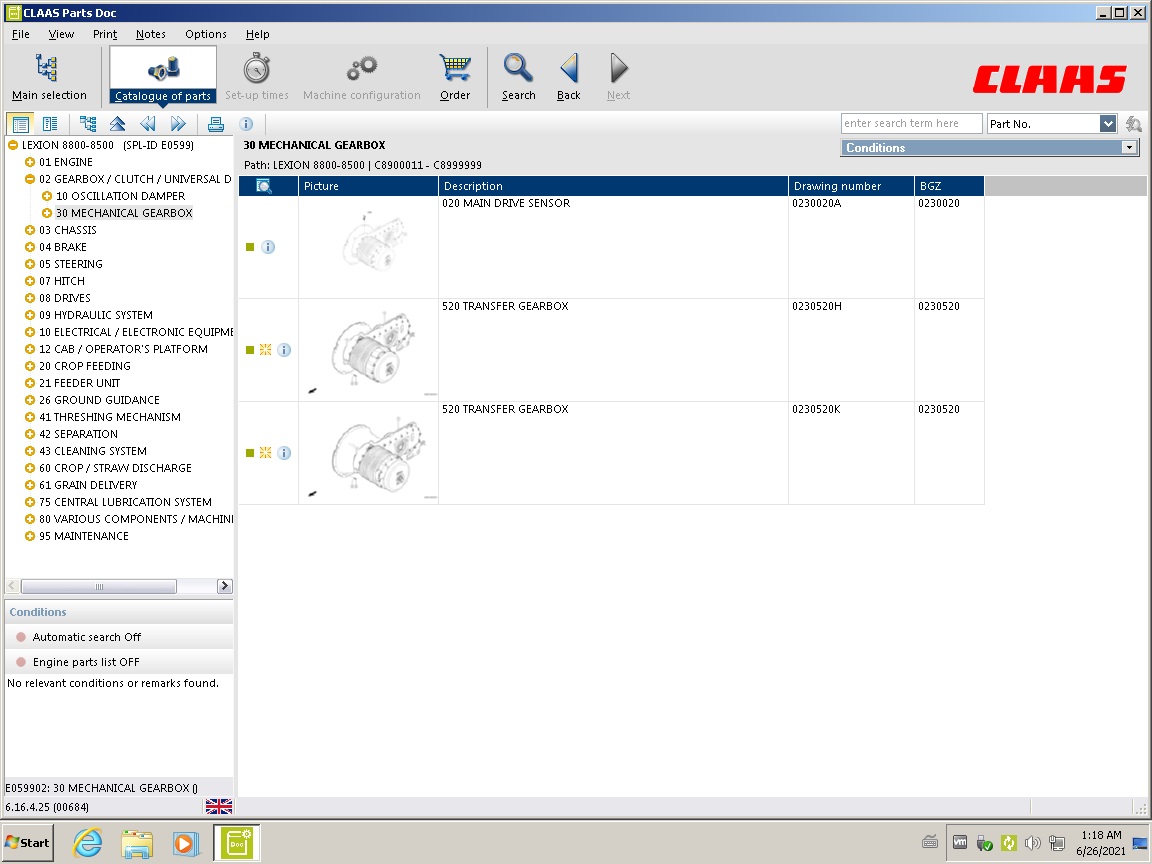
Task: Open the Order shopping cart
Action: click(455, 76)
